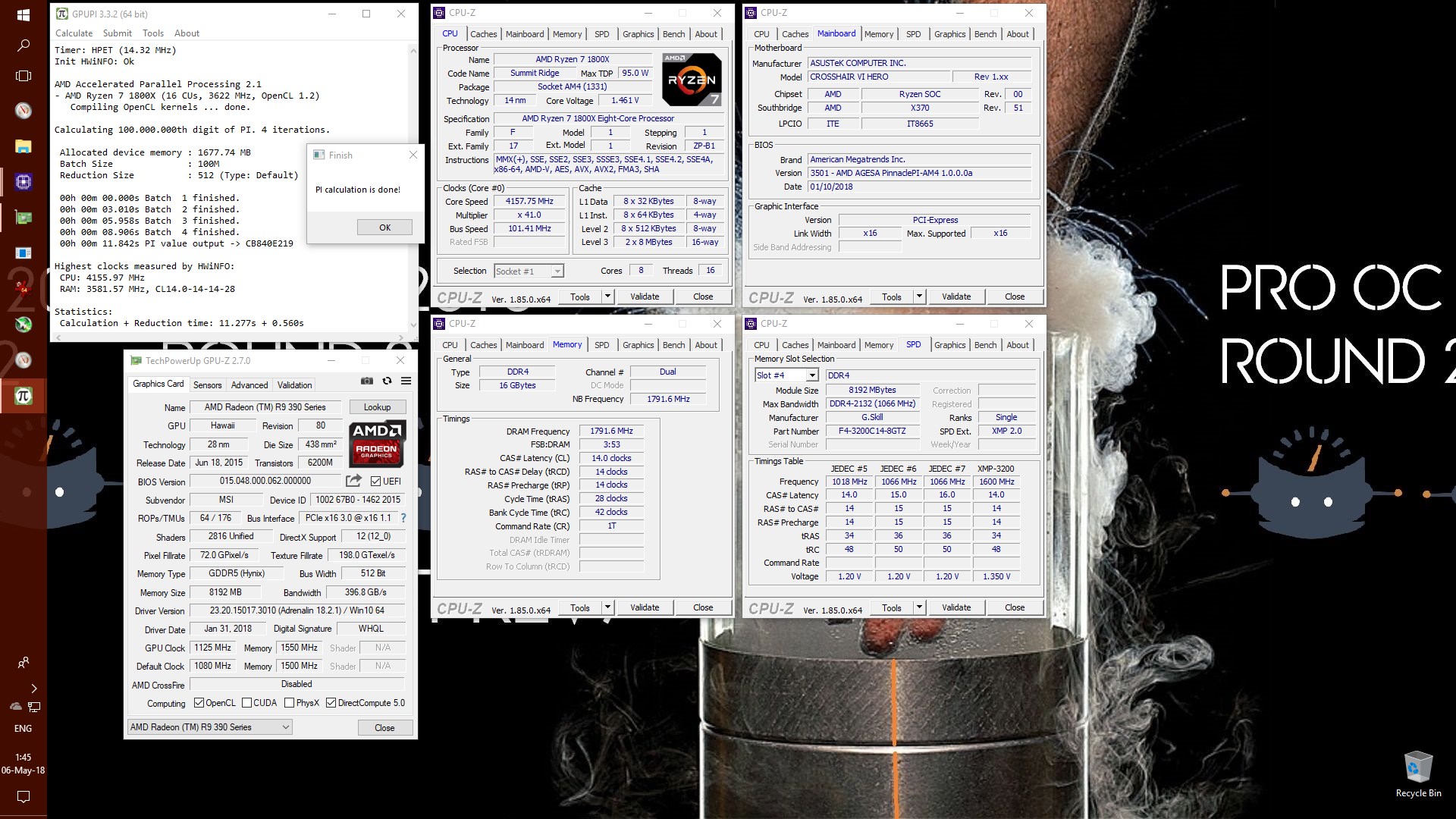Open the Validation tab in GPU-Z

tap(294, 385)
